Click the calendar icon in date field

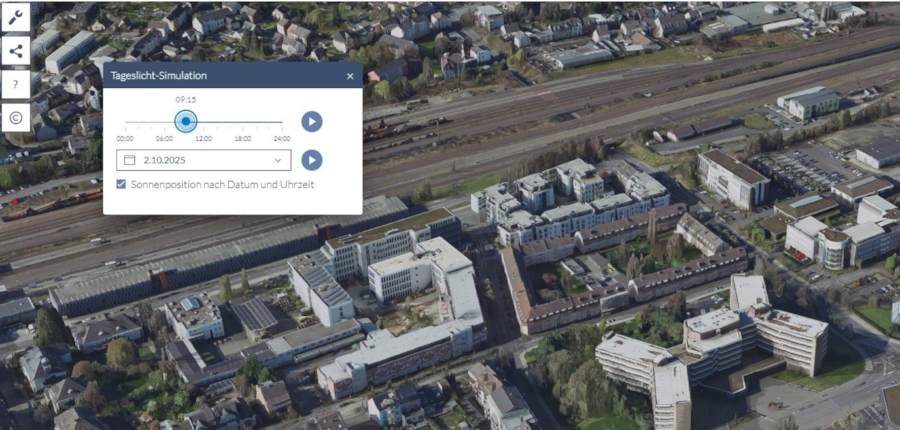pyautogui.click(x=129, y=160)
